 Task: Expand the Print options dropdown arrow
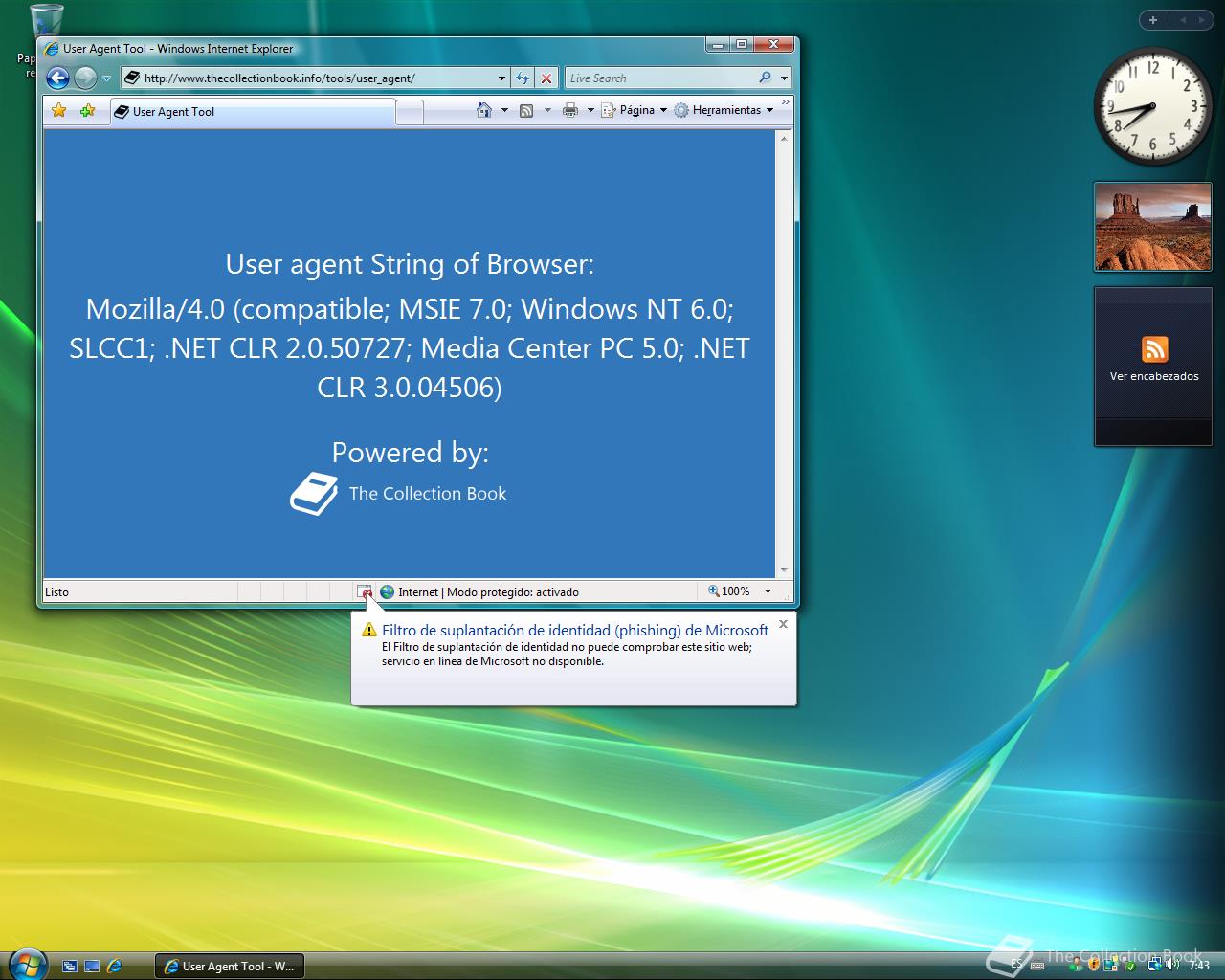pyautogui.click(x=590, y=110)
